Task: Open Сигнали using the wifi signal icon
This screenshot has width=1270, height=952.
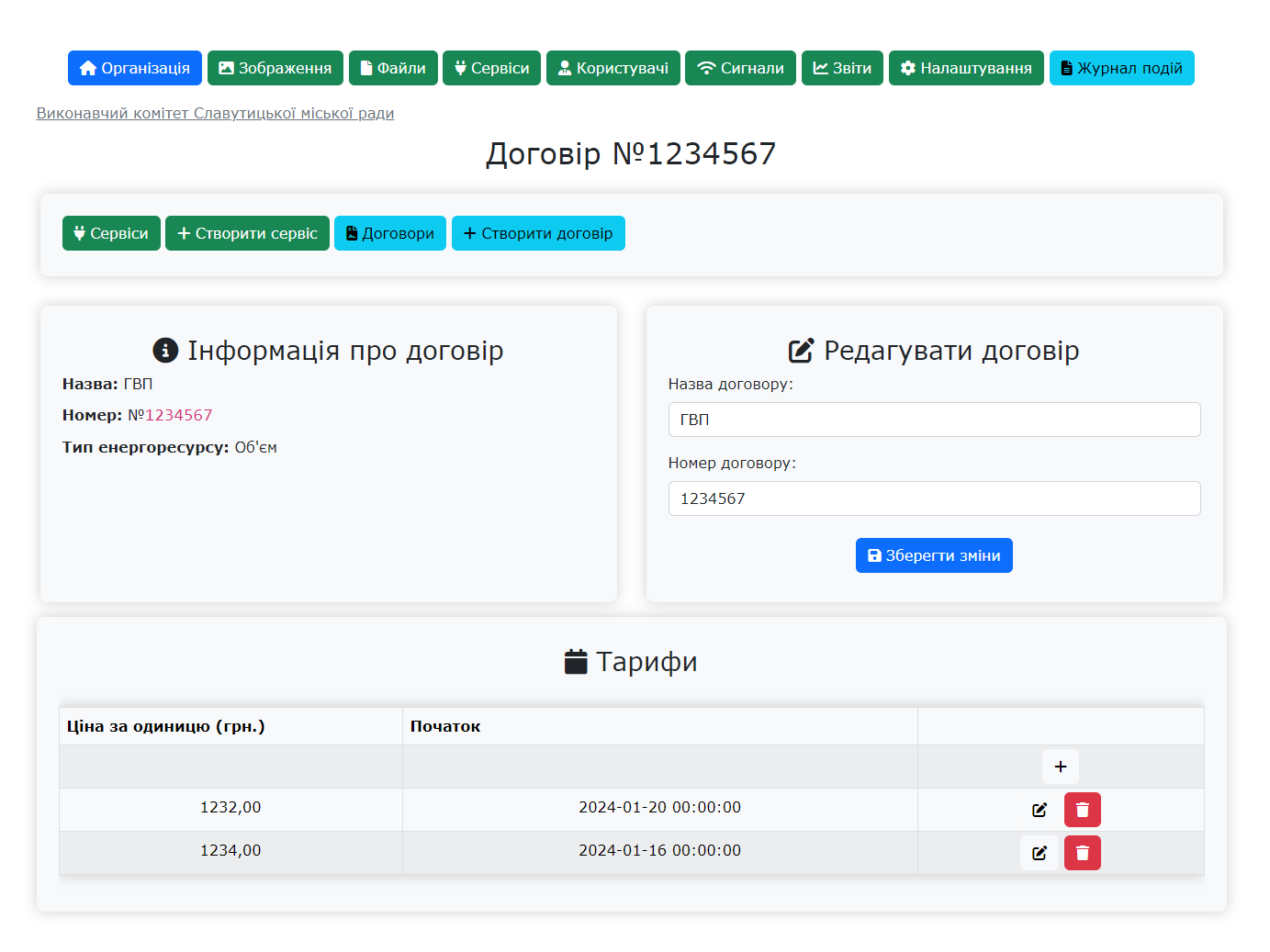Action: (x=705, y=66)
